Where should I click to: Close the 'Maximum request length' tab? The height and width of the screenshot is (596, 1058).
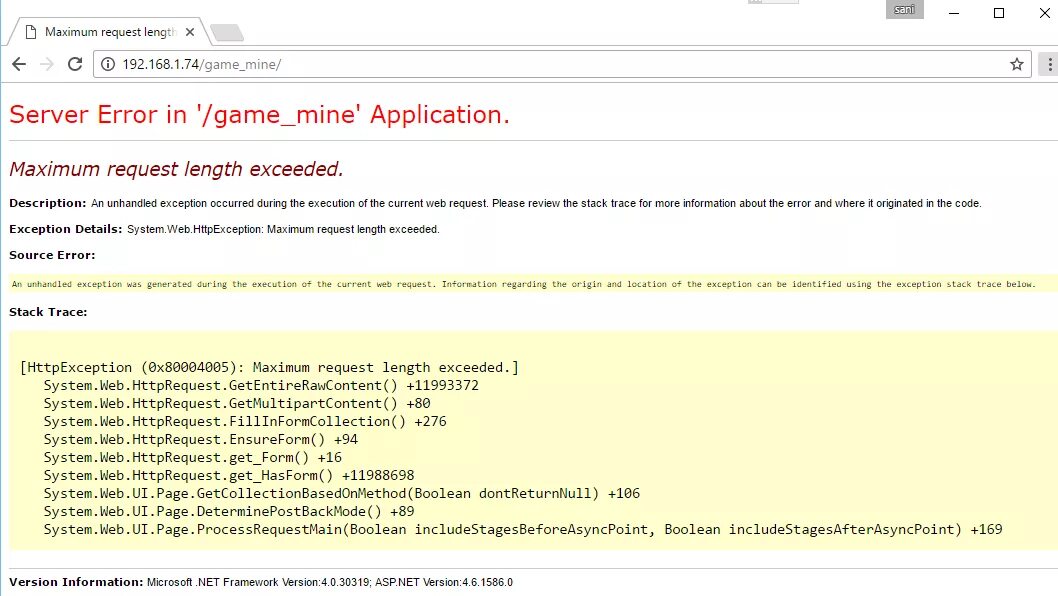tap(190, 32)
